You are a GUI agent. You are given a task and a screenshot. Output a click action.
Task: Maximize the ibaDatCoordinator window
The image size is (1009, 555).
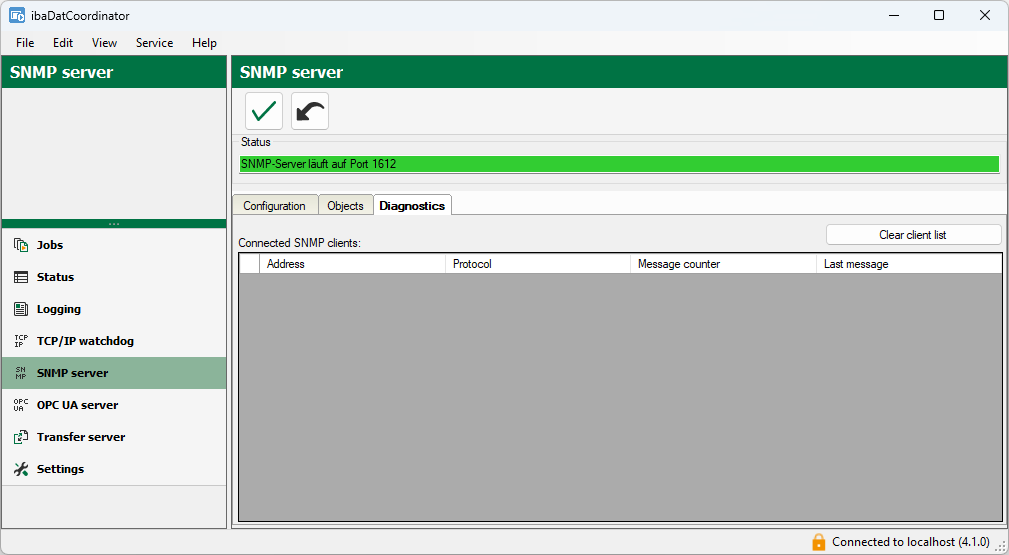(939, 15)
